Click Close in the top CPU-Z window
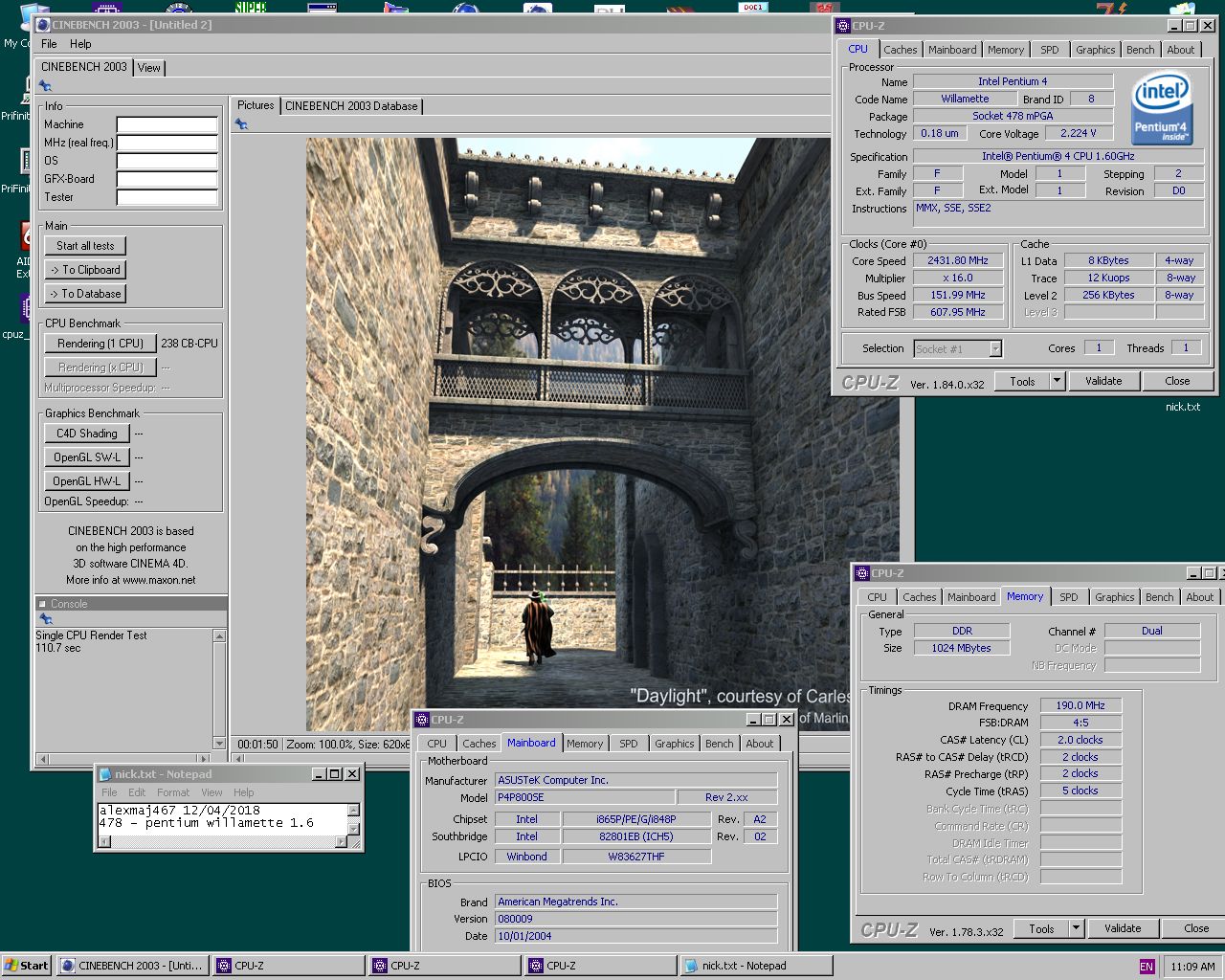Viewport: 1225px width, 980px height. click(x=1177, y=381)
